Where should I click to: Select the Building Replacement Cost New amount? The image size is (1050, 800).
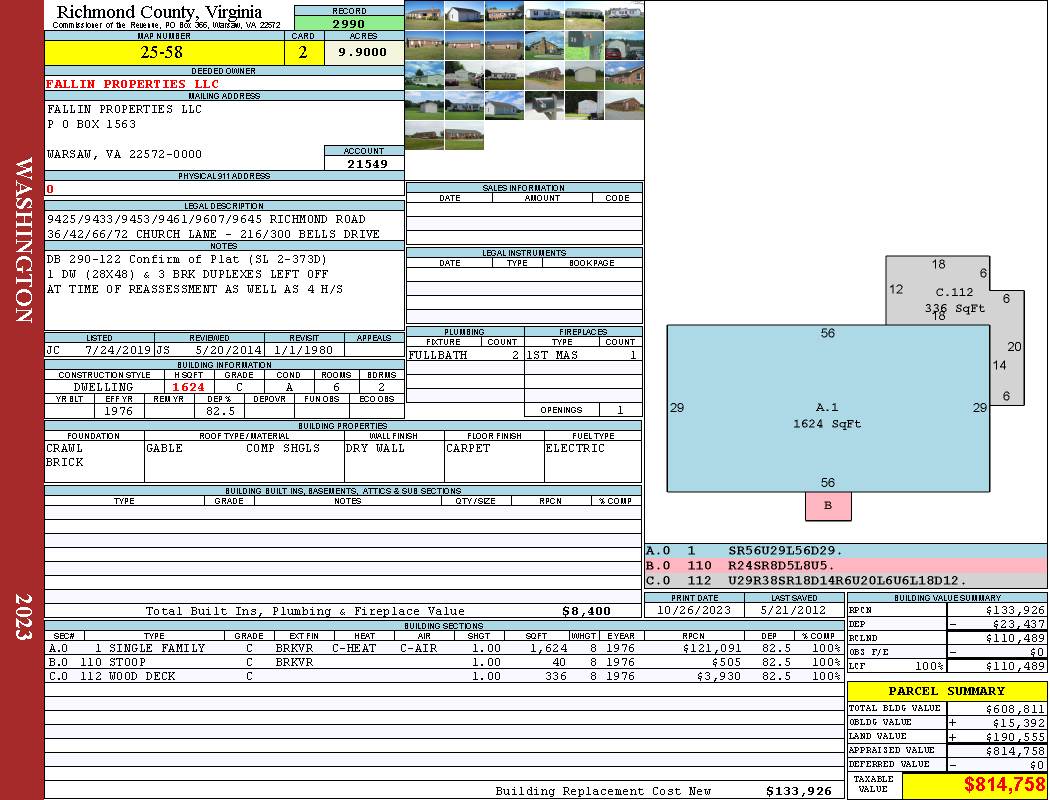click(799, 791)
